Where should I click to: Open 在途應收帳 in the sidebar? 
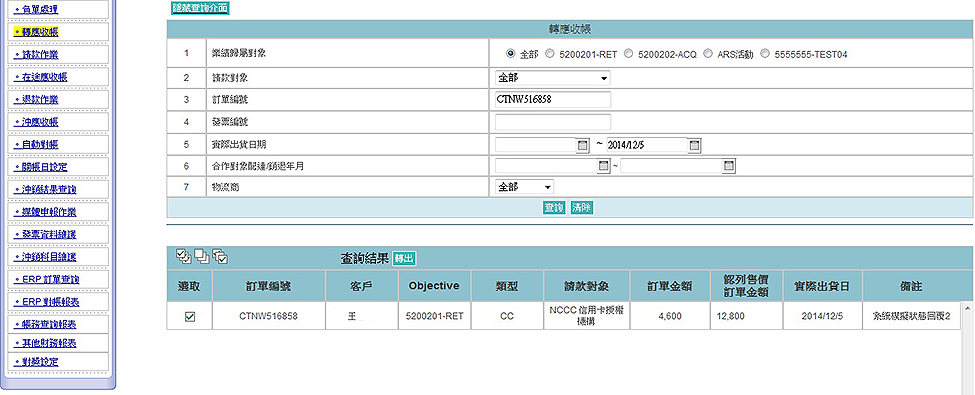[x=40, y=77]
